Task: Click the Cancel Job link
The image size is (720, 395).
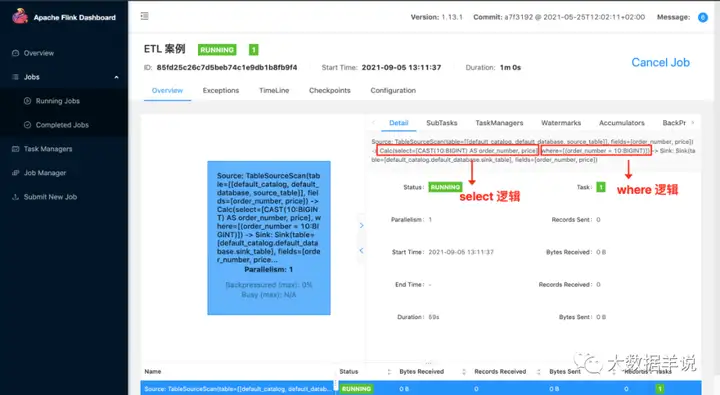Action: pos(660,62)
